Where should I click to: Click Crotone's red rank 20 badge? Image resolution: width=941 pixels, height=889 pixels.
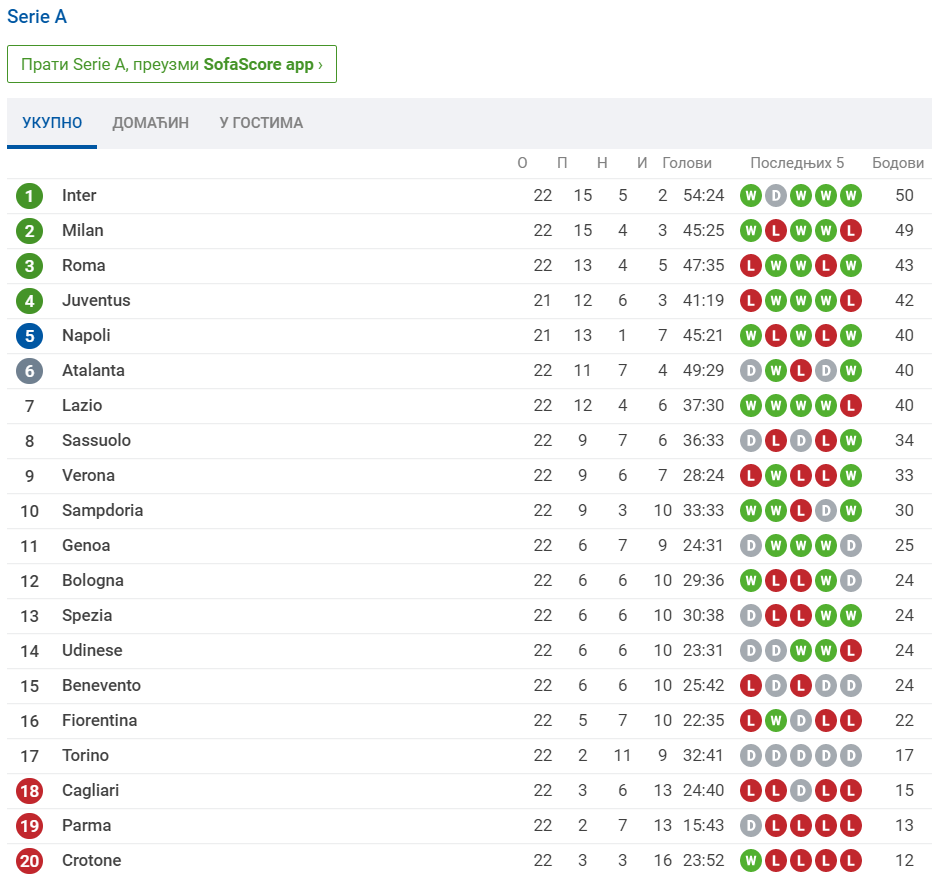point(30,861)
